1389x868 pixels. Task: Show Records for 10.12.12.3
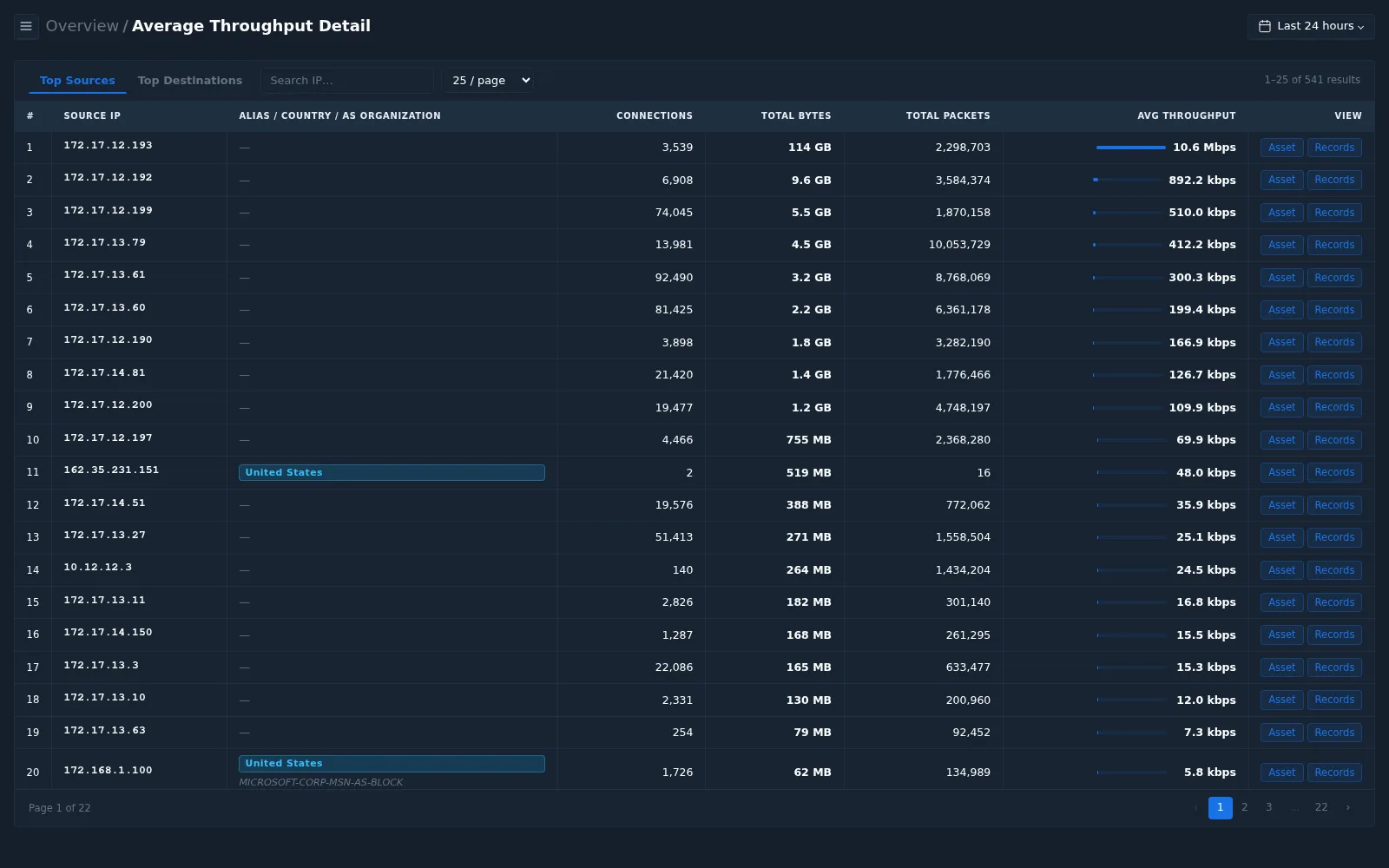pos(1334,570)
